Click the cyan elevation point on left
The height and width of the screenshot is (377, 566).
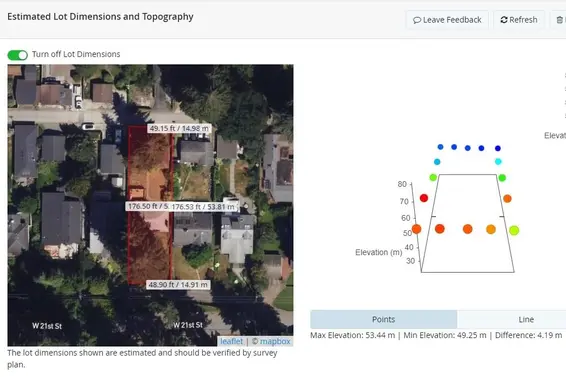437,162
